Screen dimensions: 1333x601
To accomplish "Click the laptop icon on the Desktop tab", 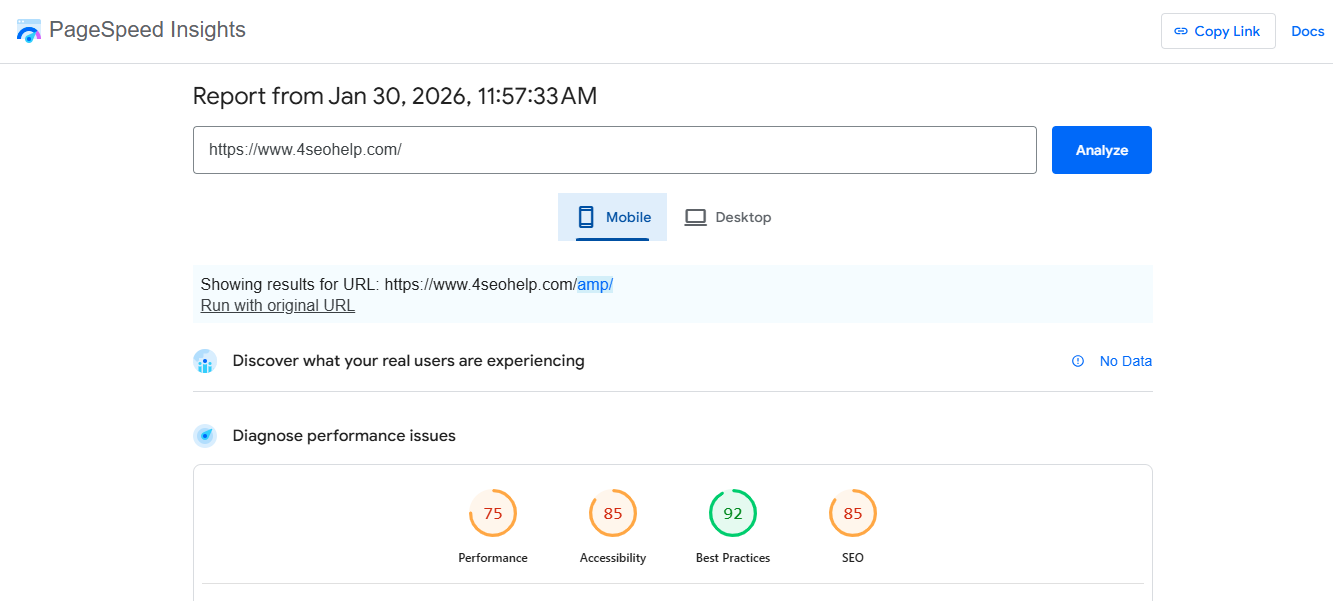I will pyautogui.click(x=696, y=216).
